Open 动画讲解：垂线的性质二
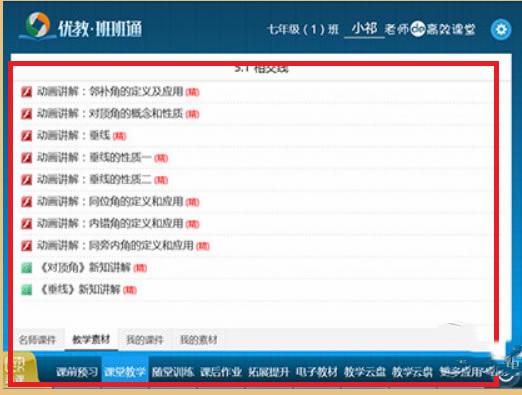The height and width of the screenshot is (395, 522). pos(94,180)
